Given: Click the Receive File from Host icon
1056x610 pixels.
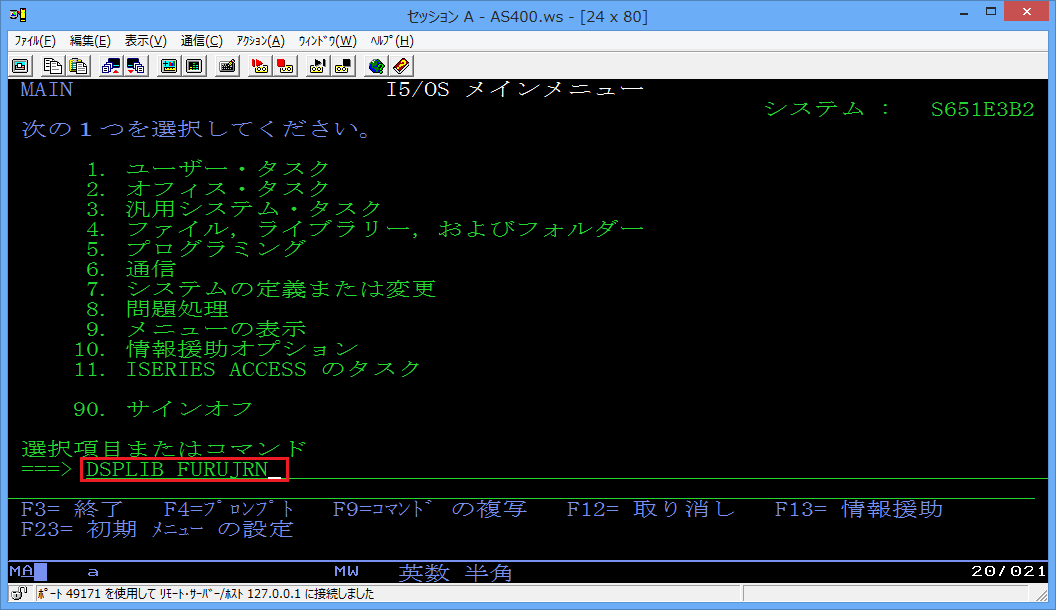Looking at the screenshot, I should point(135,66).
